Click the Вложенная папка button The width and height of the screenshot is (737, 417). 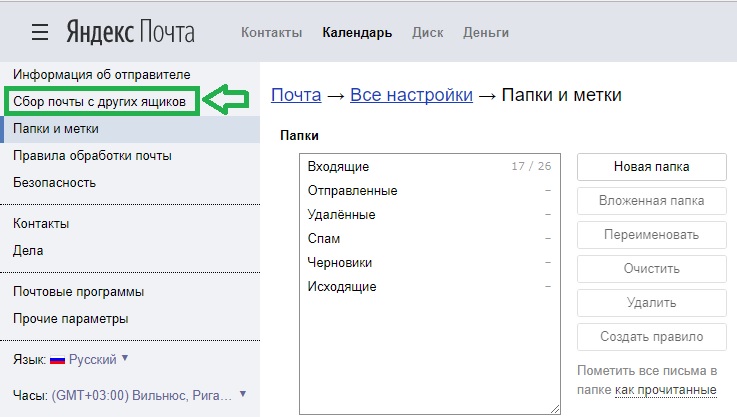click(651, 201)
